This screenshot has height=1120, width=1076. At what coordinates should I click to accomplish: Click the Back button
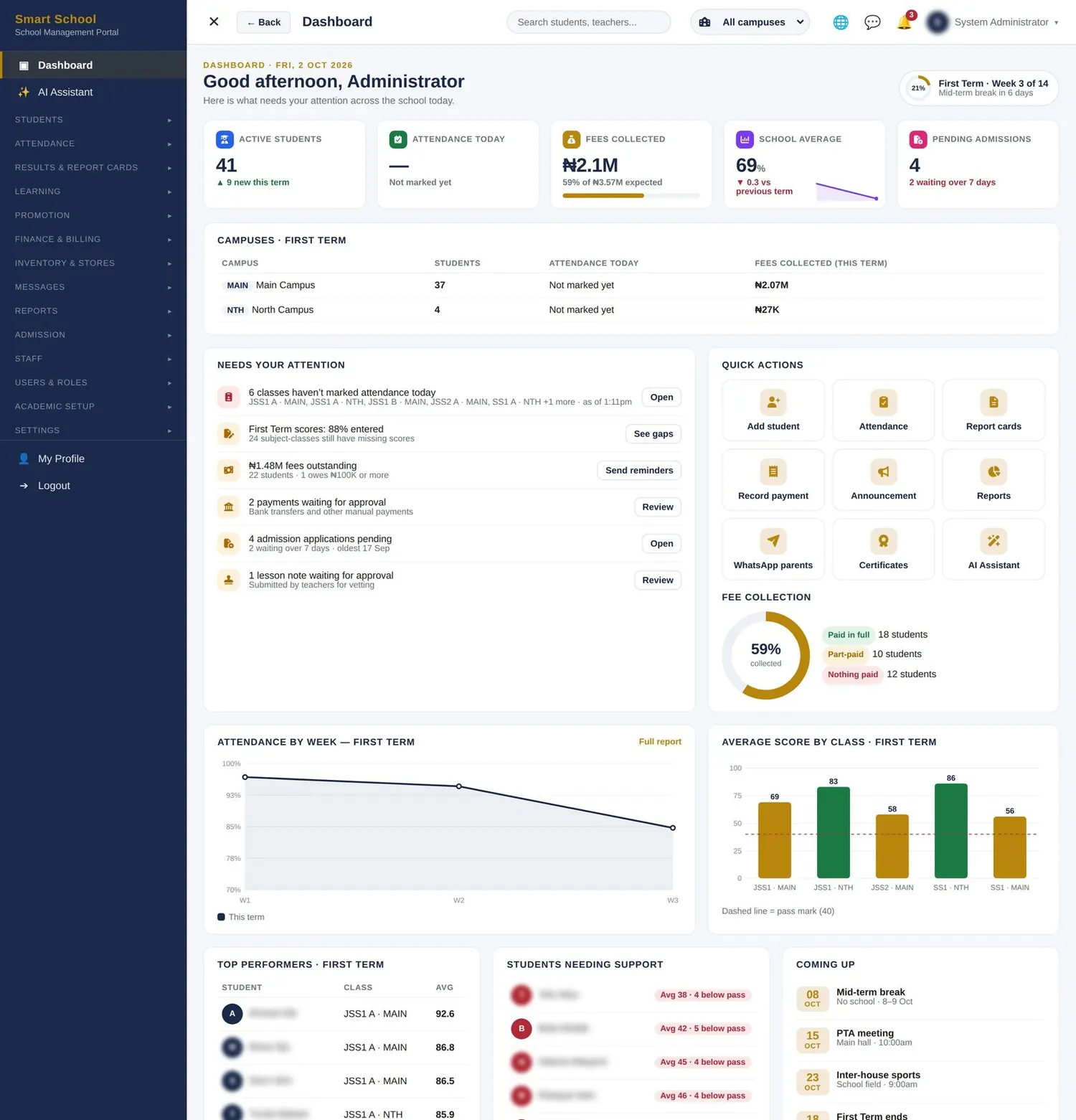(x=264, y=22)
